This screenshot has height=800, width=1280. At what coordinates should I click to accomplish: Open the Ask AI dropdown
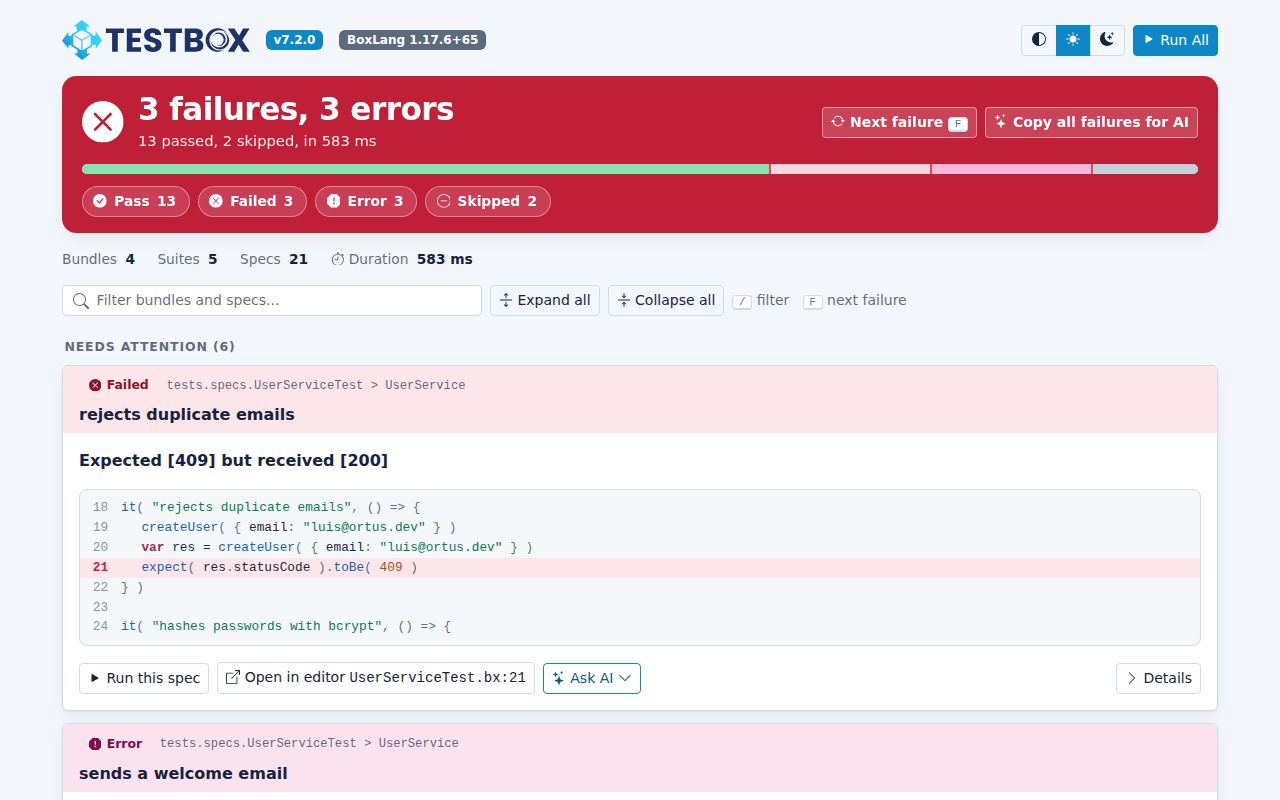click(592, 678)
